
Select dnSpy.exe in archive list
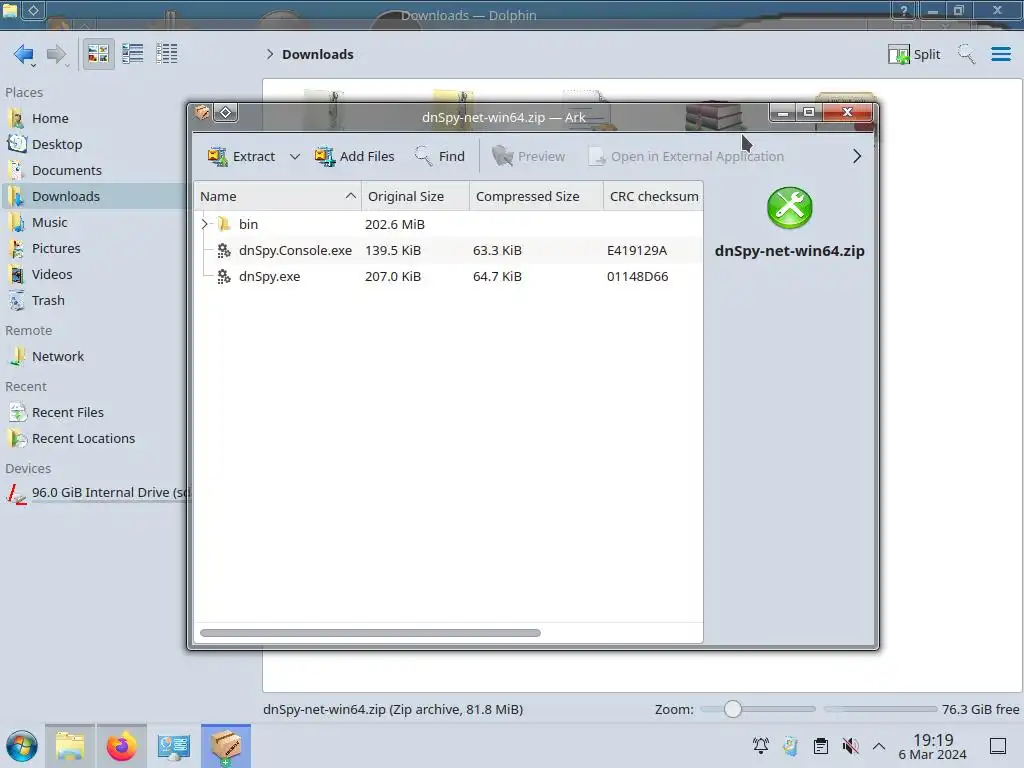pyautogui.click(x=448, y=277)
